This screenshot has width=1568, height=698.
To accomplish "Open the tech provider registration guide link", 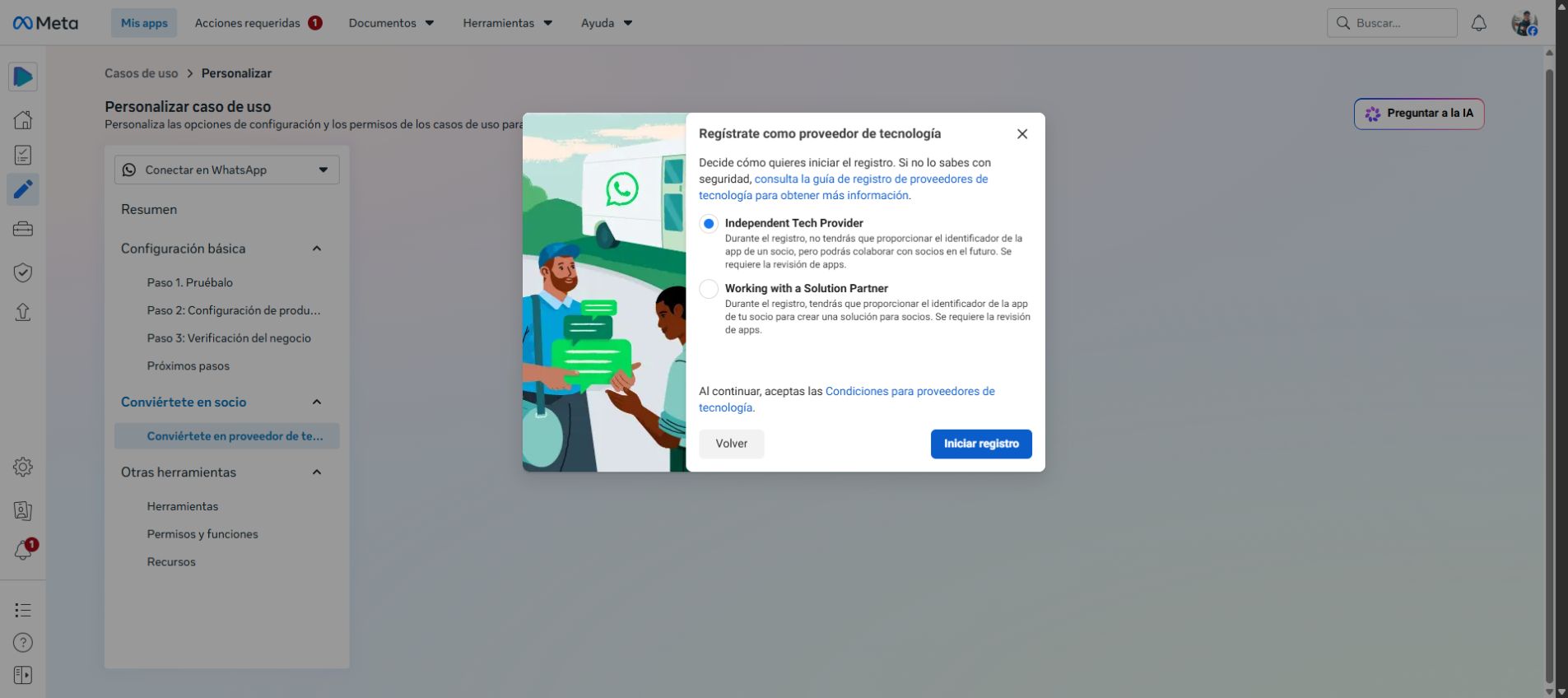I will (844, 187).
